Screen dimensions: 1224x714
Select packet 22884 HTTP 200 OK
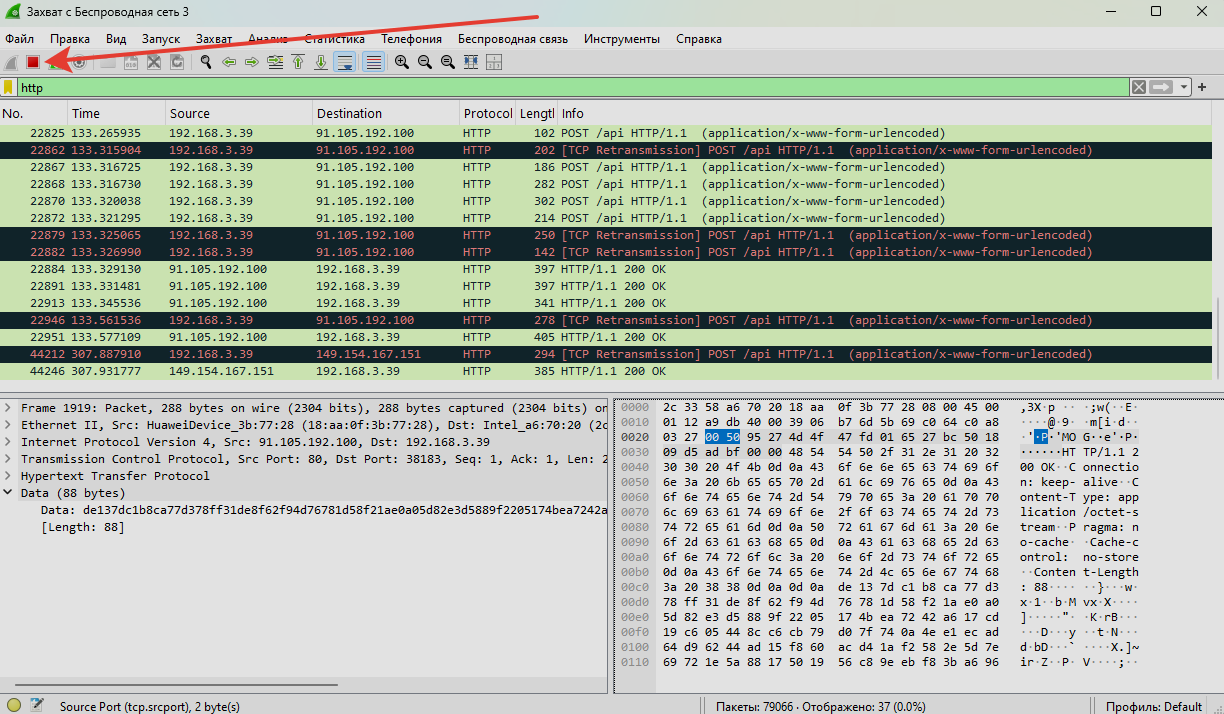click(x=606, y=269)
